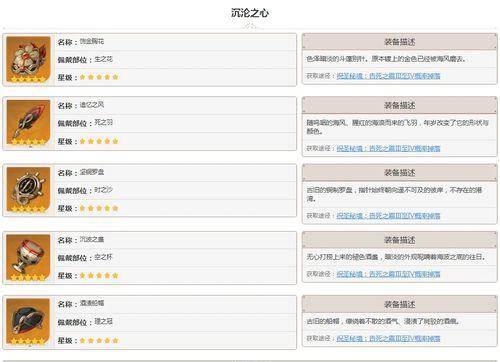Select the name text 坚铜罗盘

(92, 172)
